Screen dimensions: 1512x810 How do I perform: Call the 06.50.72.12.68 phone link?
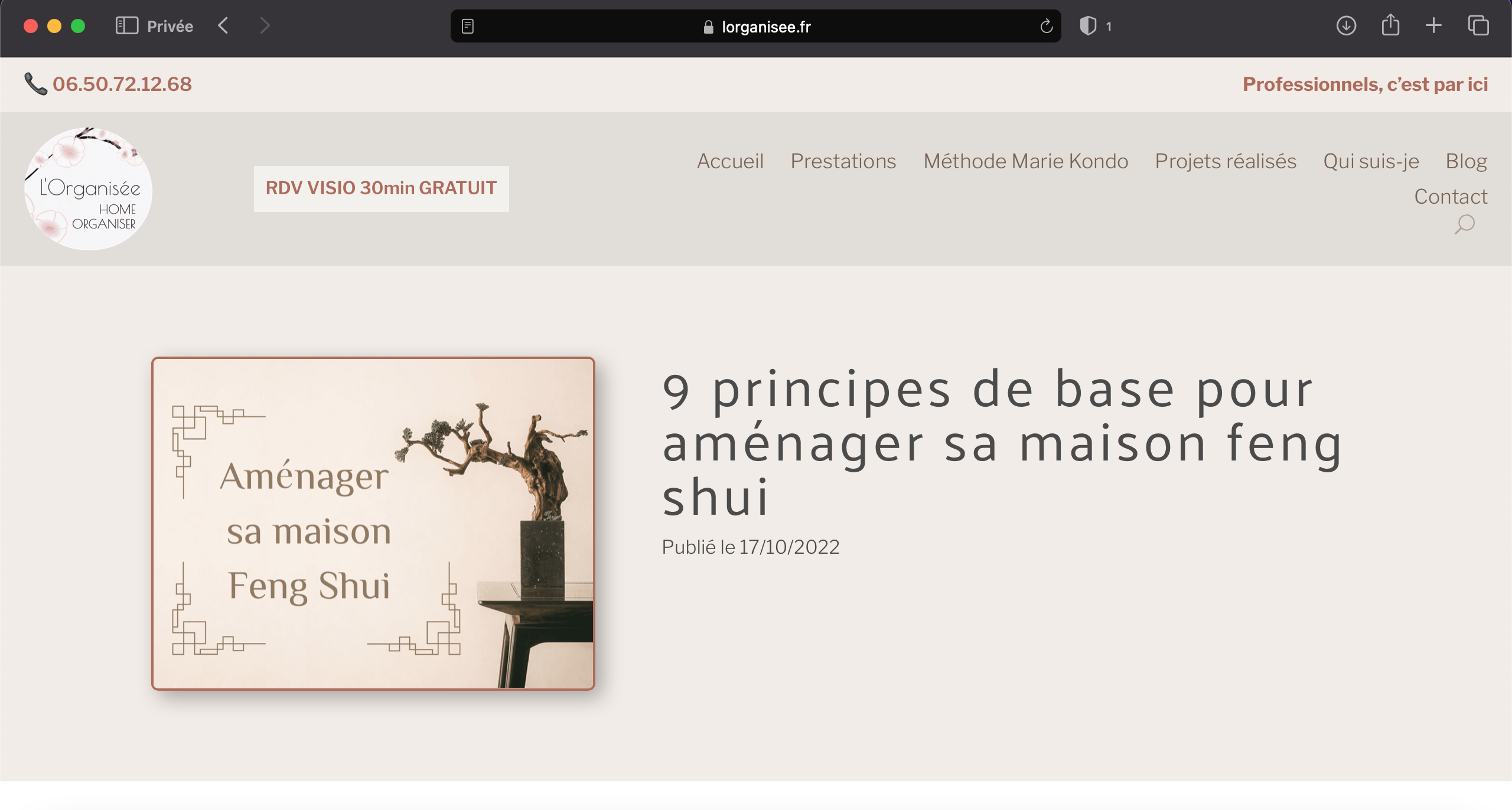pyautogui.click(x=122, y=84)
